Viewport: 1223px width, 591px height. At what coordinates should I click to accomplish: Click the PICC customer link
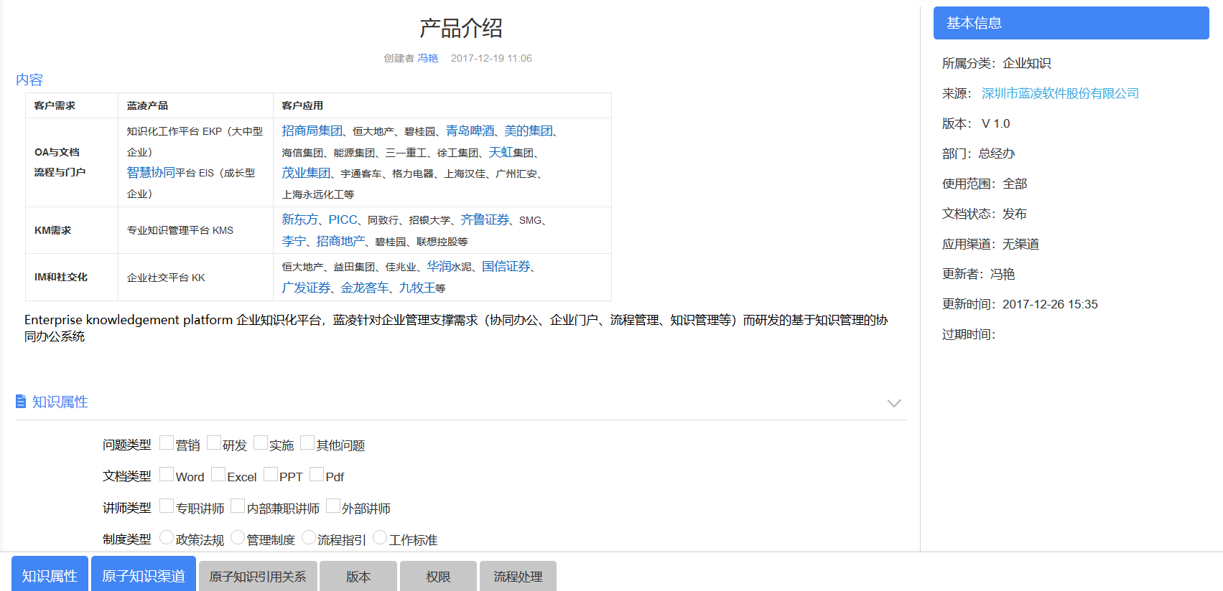(x=343, y=220)
